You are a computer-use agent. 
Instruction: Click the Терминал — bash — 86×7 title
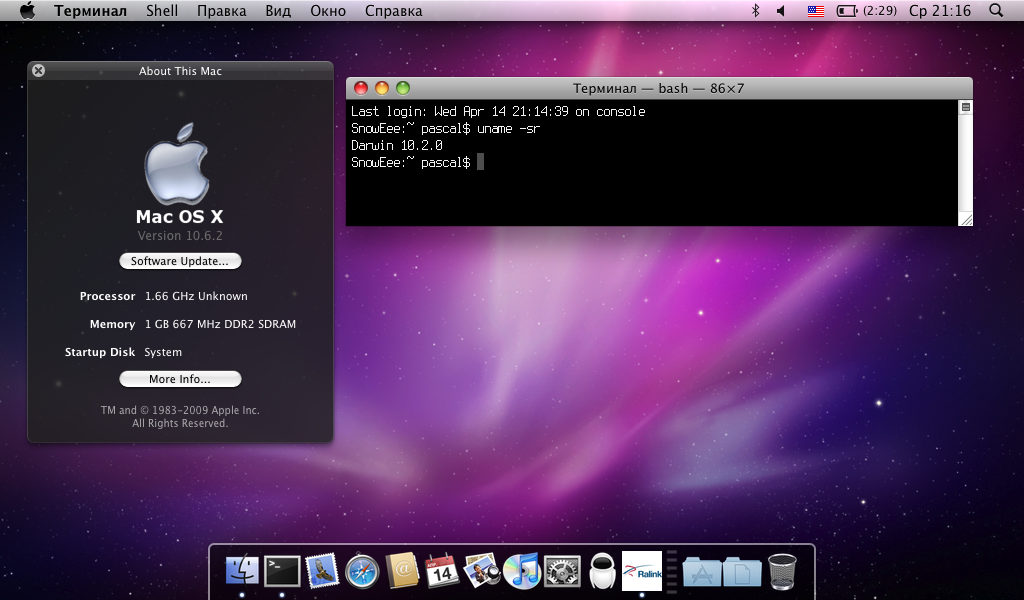click(658, 88)
